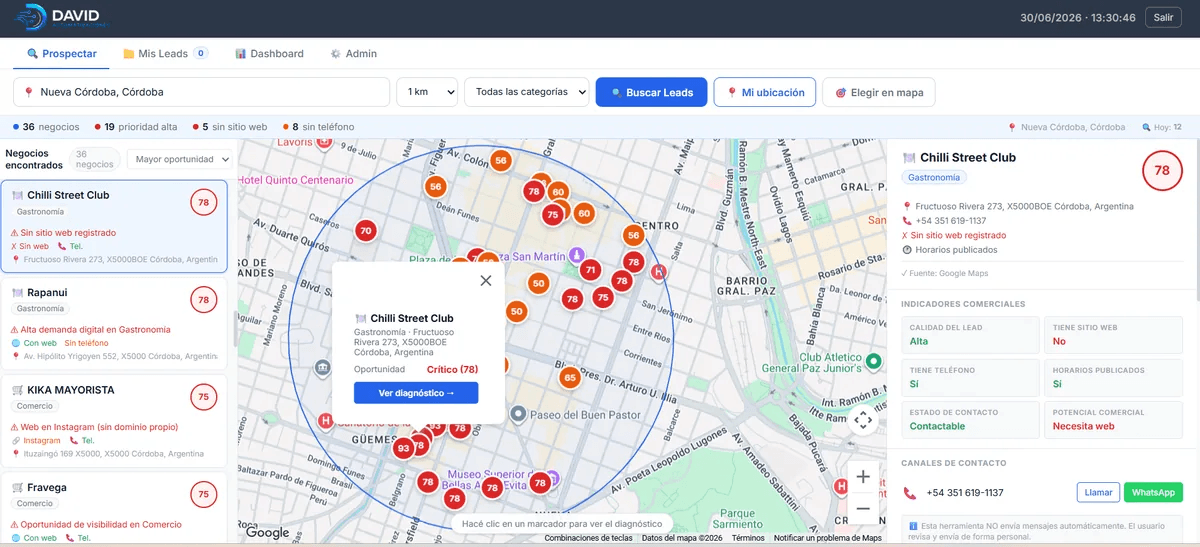Viewport: 1200px width, 547px height.
Task: Open the Mayor oportunidad sort dropdown
Action: pos(179,159)
